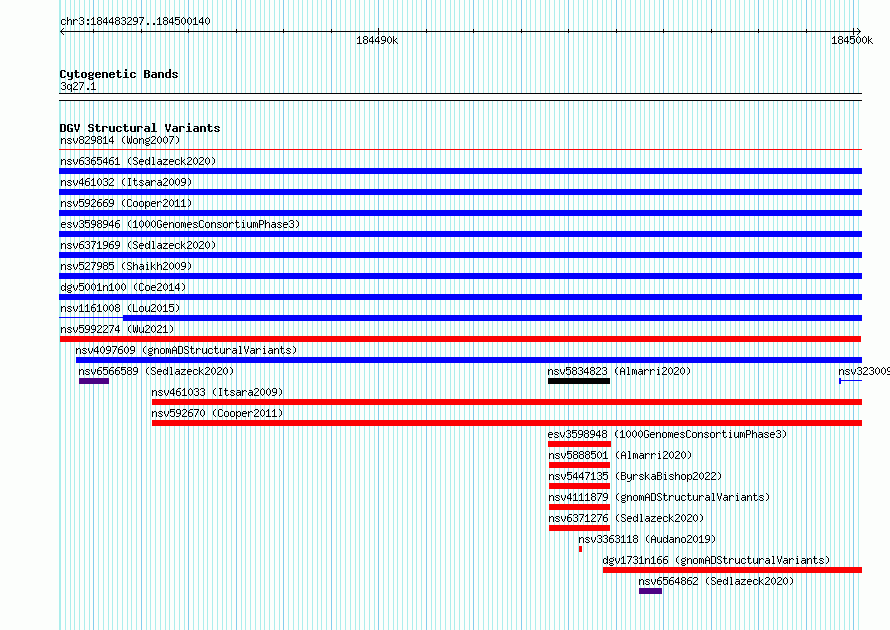Click the red nsv5888501 feature bar
This screenshot has height=630, width=890.
pyautogui.click(x=579, y=465)
